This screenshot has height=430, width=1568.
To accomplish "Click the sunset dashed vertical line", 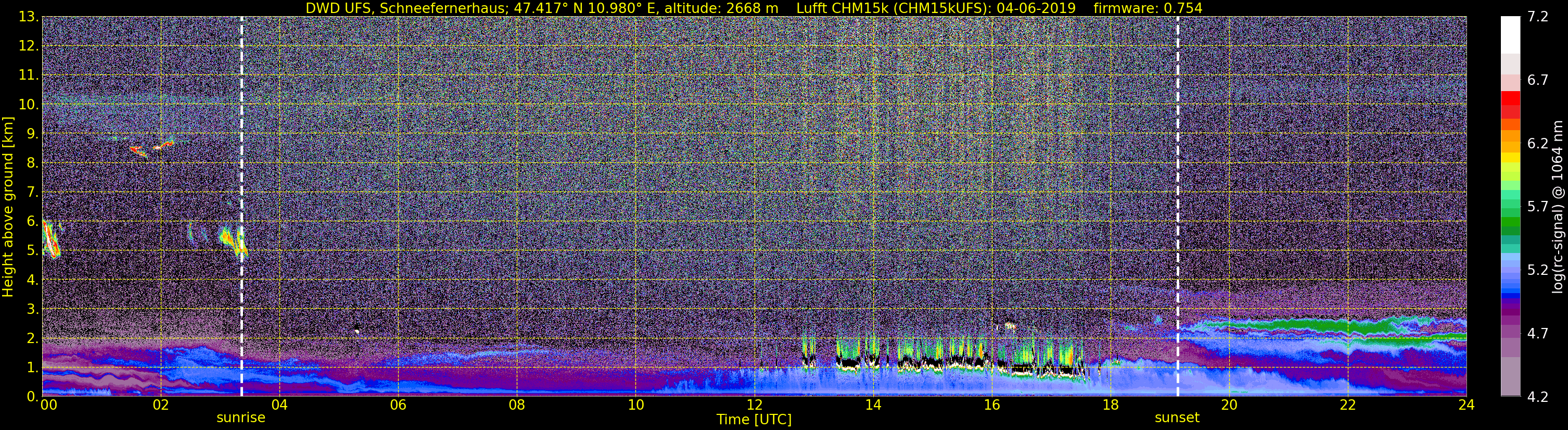I will point(1177,207).
